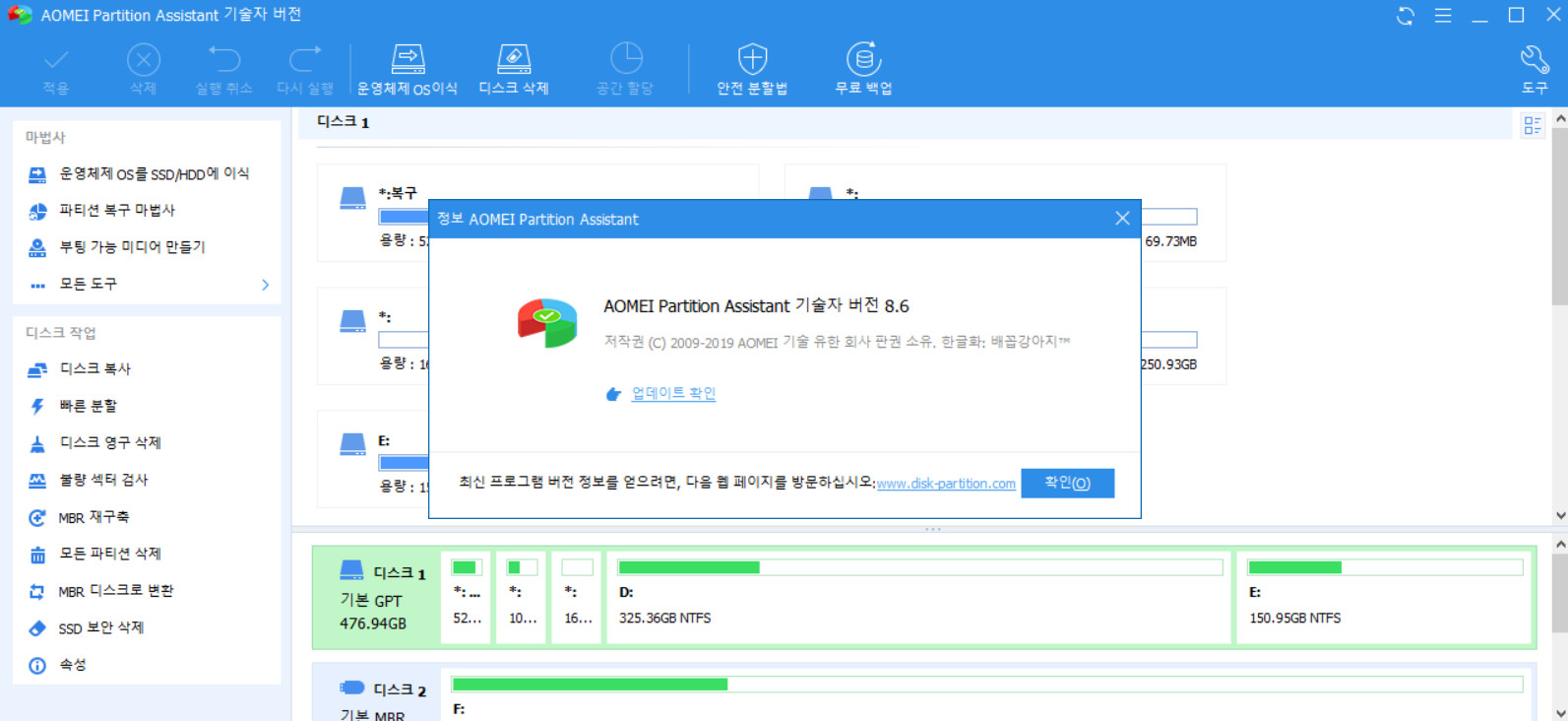Open the Tools (도구) wrench icon

(1535, 69)
